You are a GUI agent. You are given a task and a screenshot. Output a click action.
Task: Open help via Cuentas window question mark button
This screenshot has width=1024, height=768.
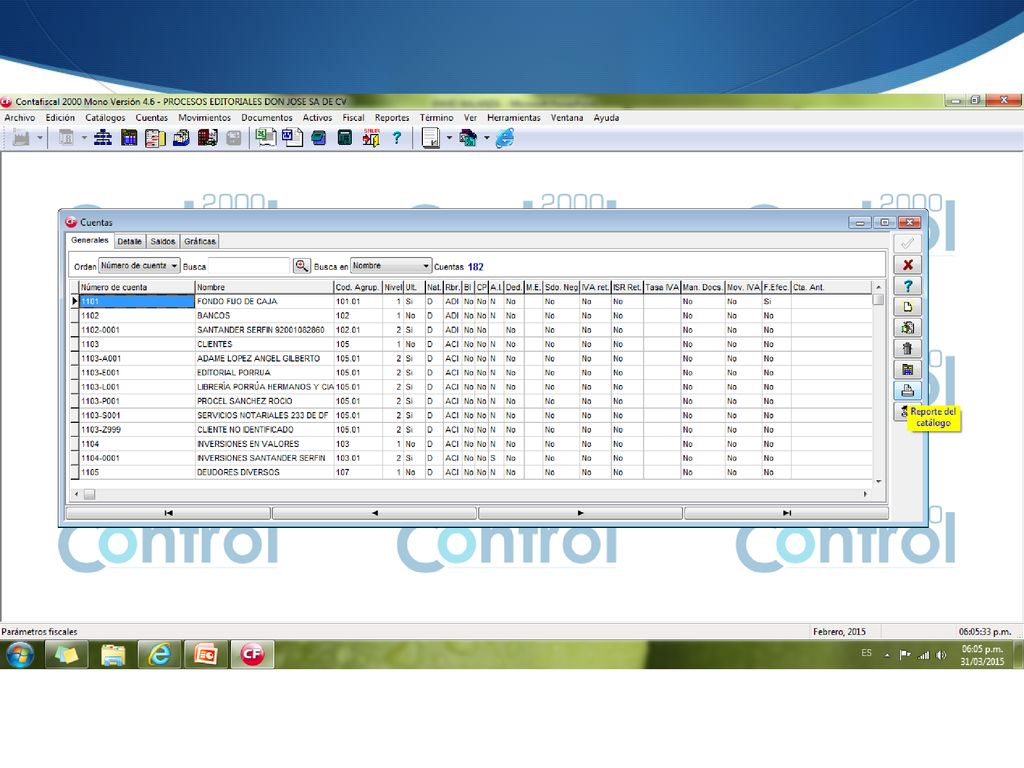pyautogui.click(x=908, y=285)
